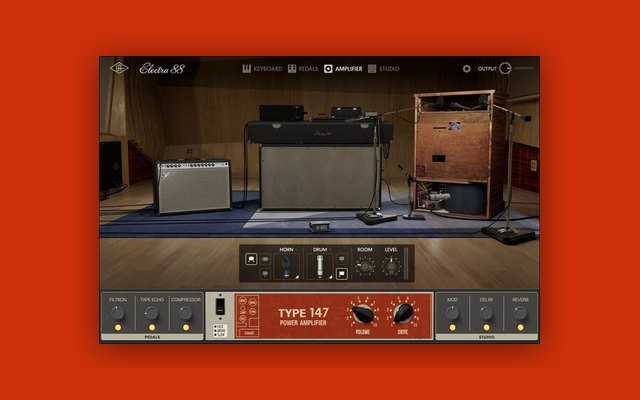Screen dimensions: 640x400
Task: Click the Pedals section label bar
Action: click(x=152, y=337)
